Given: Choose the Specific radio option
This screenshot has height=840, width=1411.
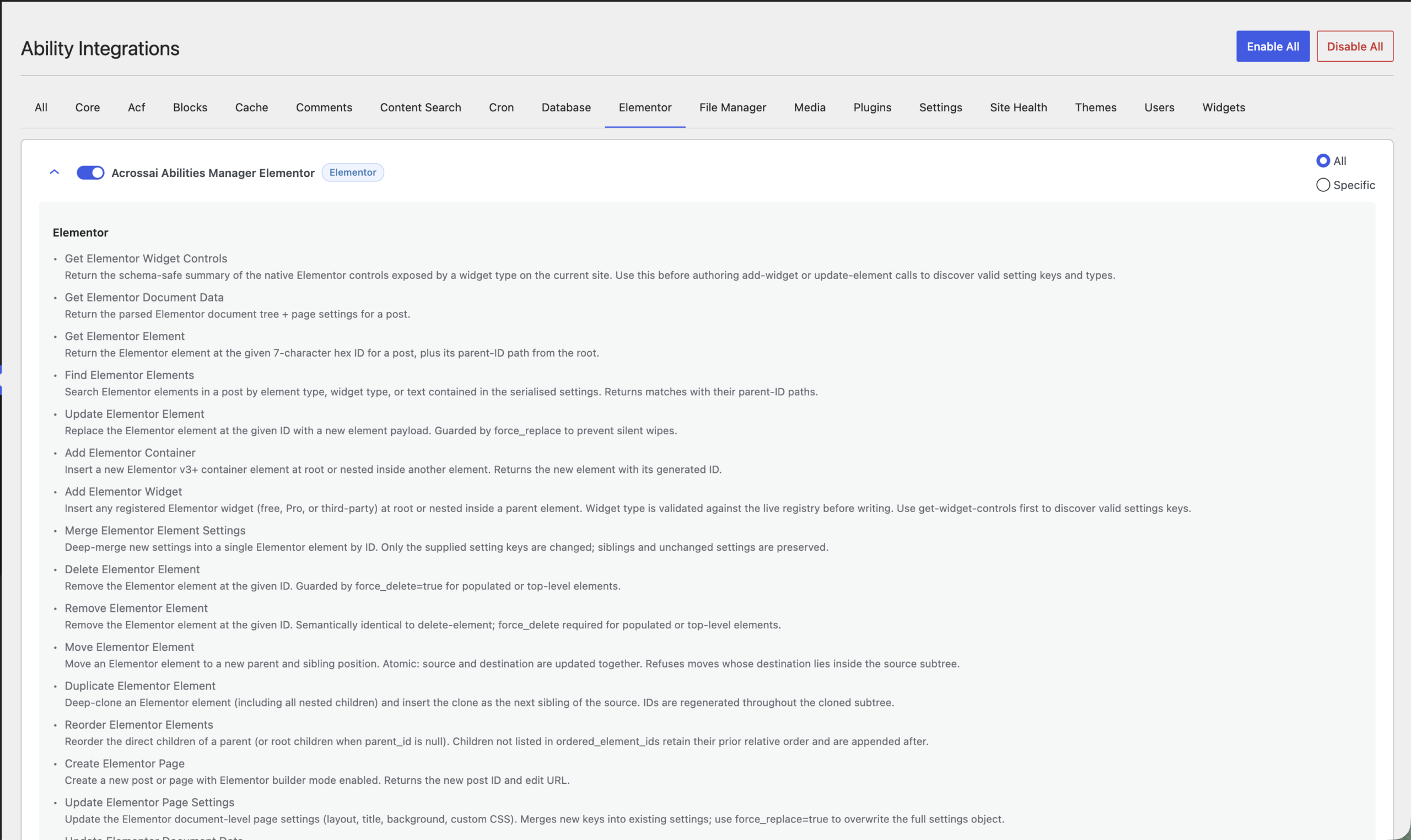Looking at the screenshot, I should click(1323, 185).
